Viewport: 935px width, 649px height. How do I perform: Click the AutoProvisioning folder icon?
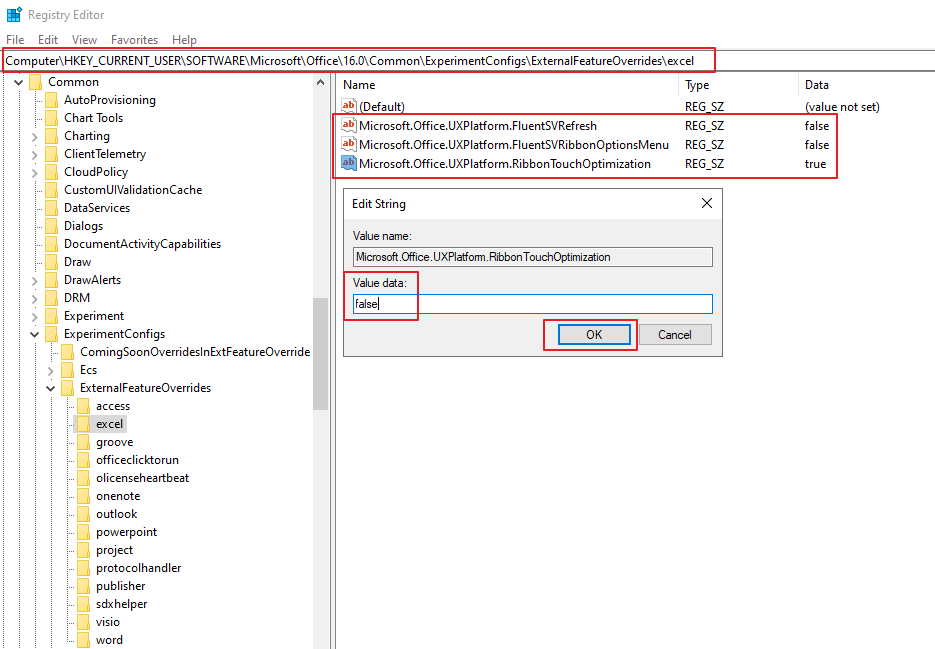click(52, 100)
